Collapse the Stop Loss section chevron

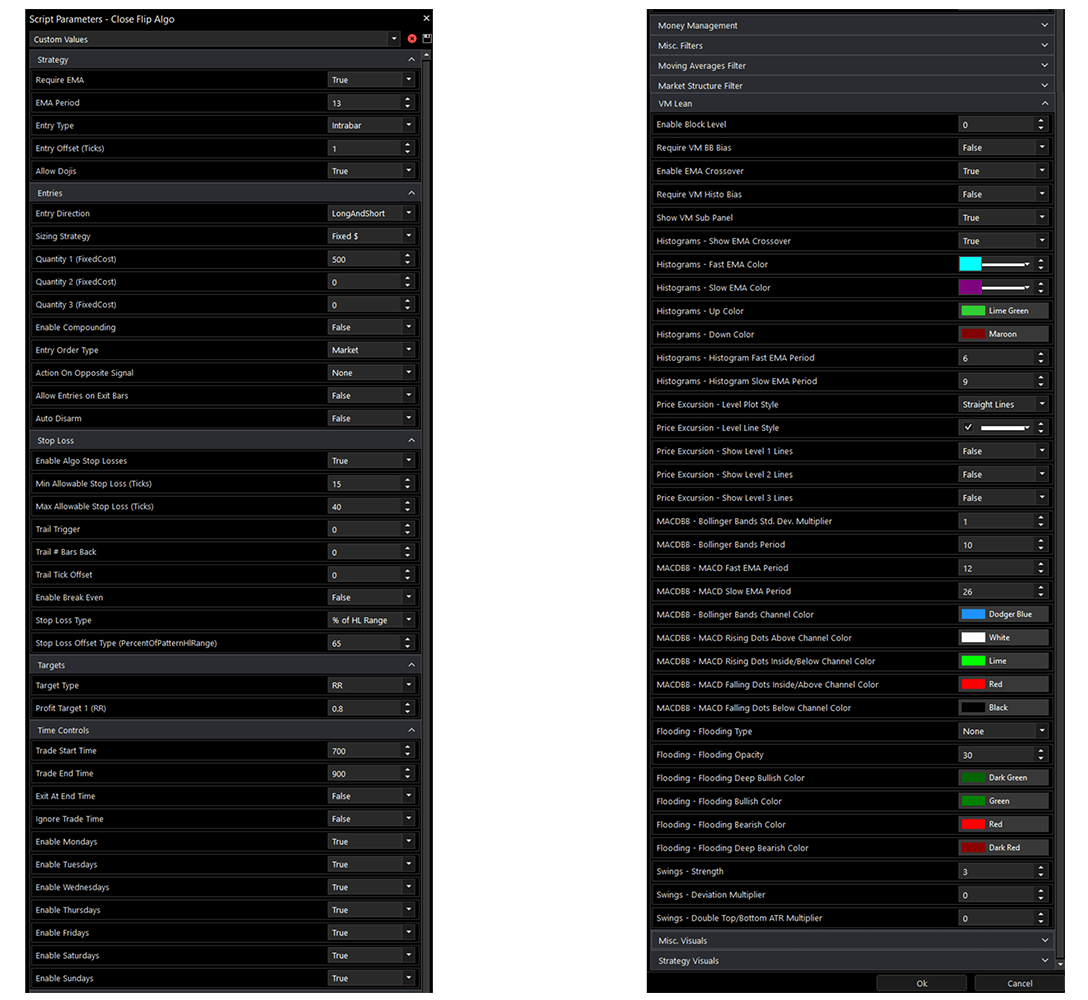click(411, 441)
